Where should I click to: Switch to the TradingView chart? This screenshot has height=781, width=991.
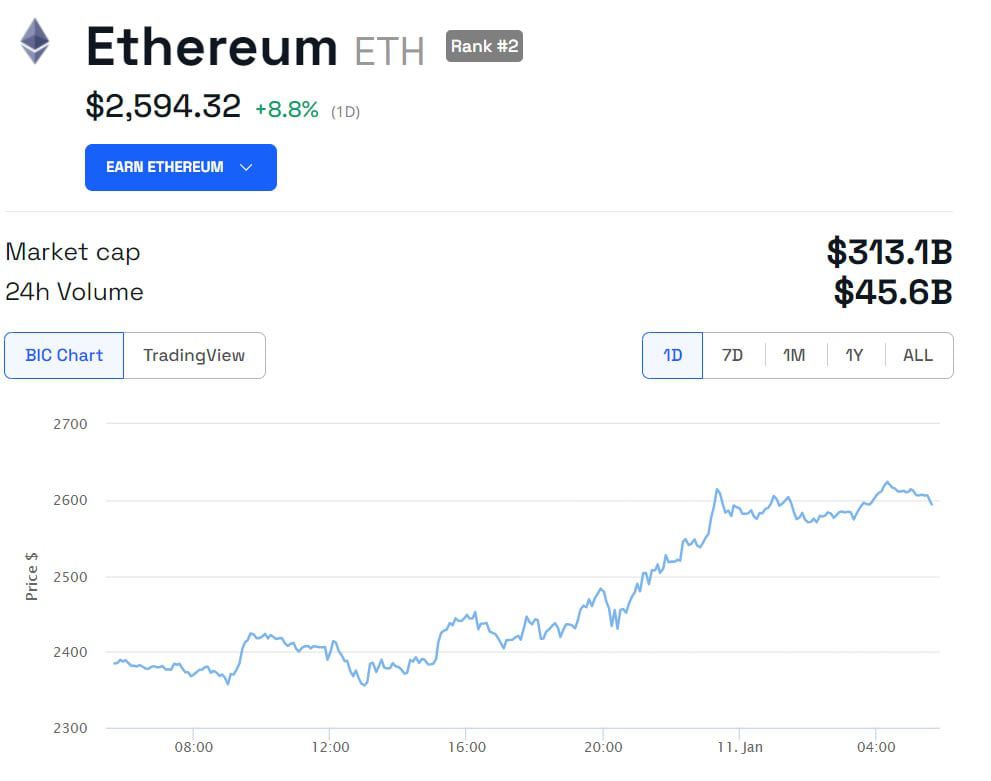pyautogui.click(x=193, y=355)
